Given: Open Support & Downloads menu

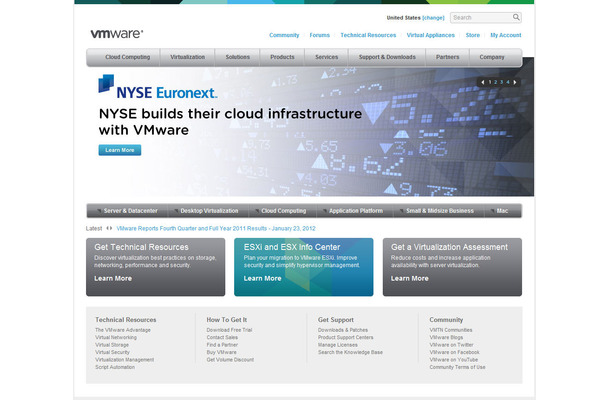Looking at the screenshot, I should [x=387, y=57].
